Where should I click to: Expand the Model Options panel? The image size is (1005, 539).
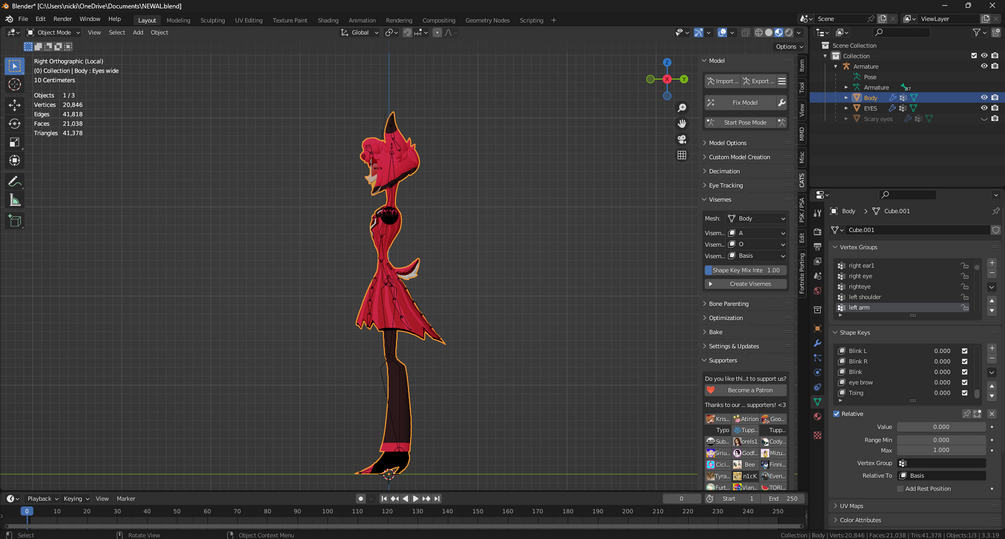727,143
